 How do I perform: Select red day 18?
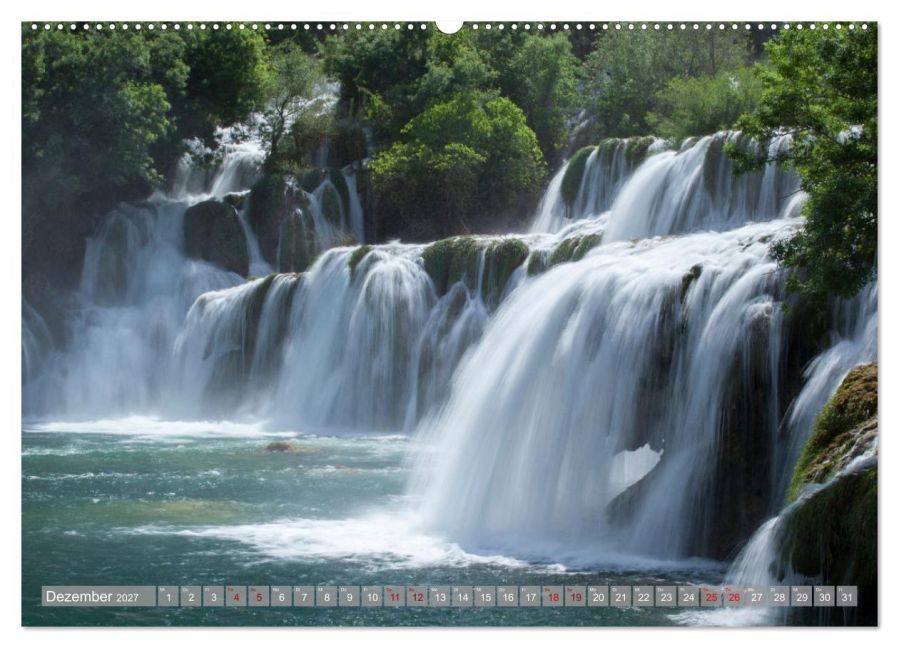(553, 596)
